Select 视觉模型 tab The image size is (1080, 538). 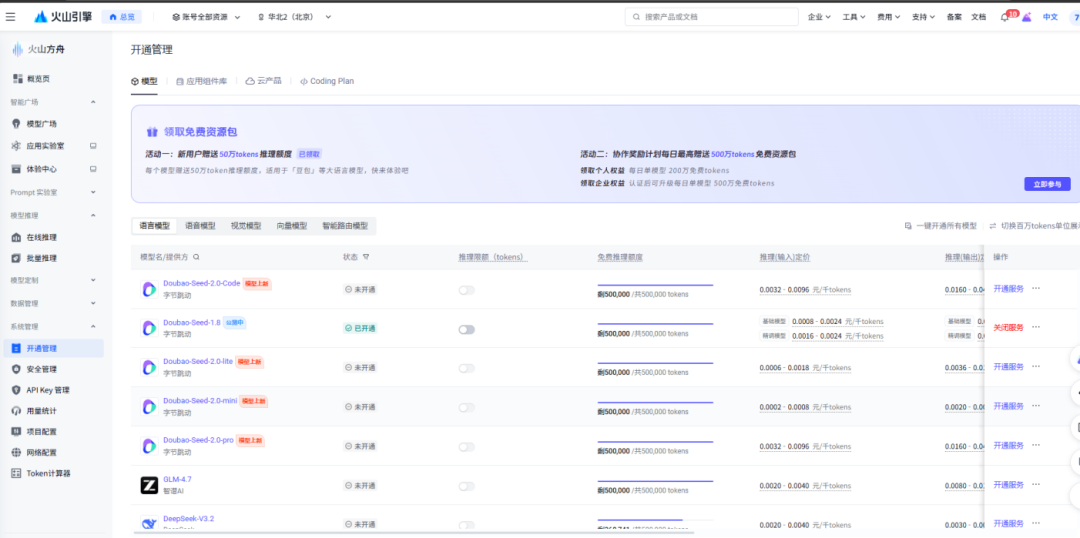pyautogui.click(x=246, y=226)
